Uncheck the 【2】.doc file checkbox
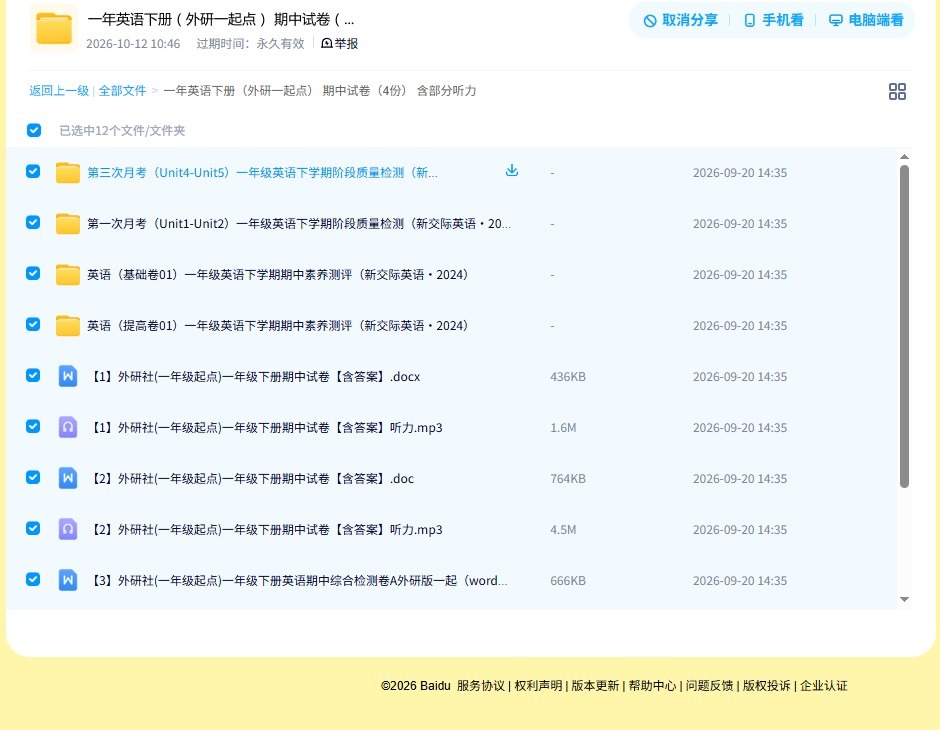This screenshot has height=730, width=940. (x=33, y=477)
